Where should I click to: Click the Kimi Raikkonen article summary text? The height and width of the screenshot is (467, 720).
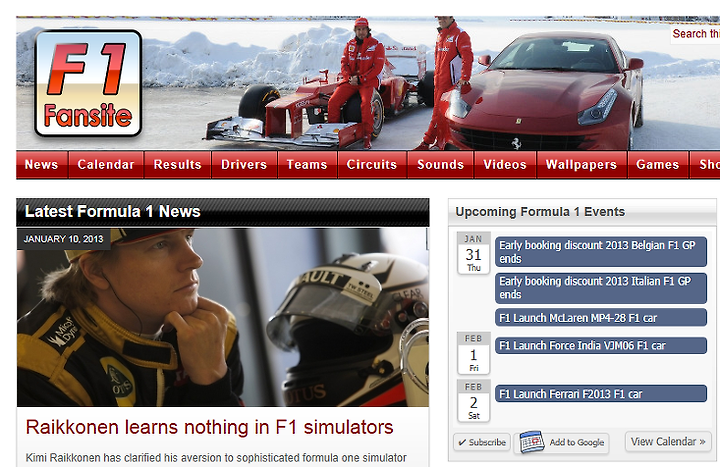point(216,458)
